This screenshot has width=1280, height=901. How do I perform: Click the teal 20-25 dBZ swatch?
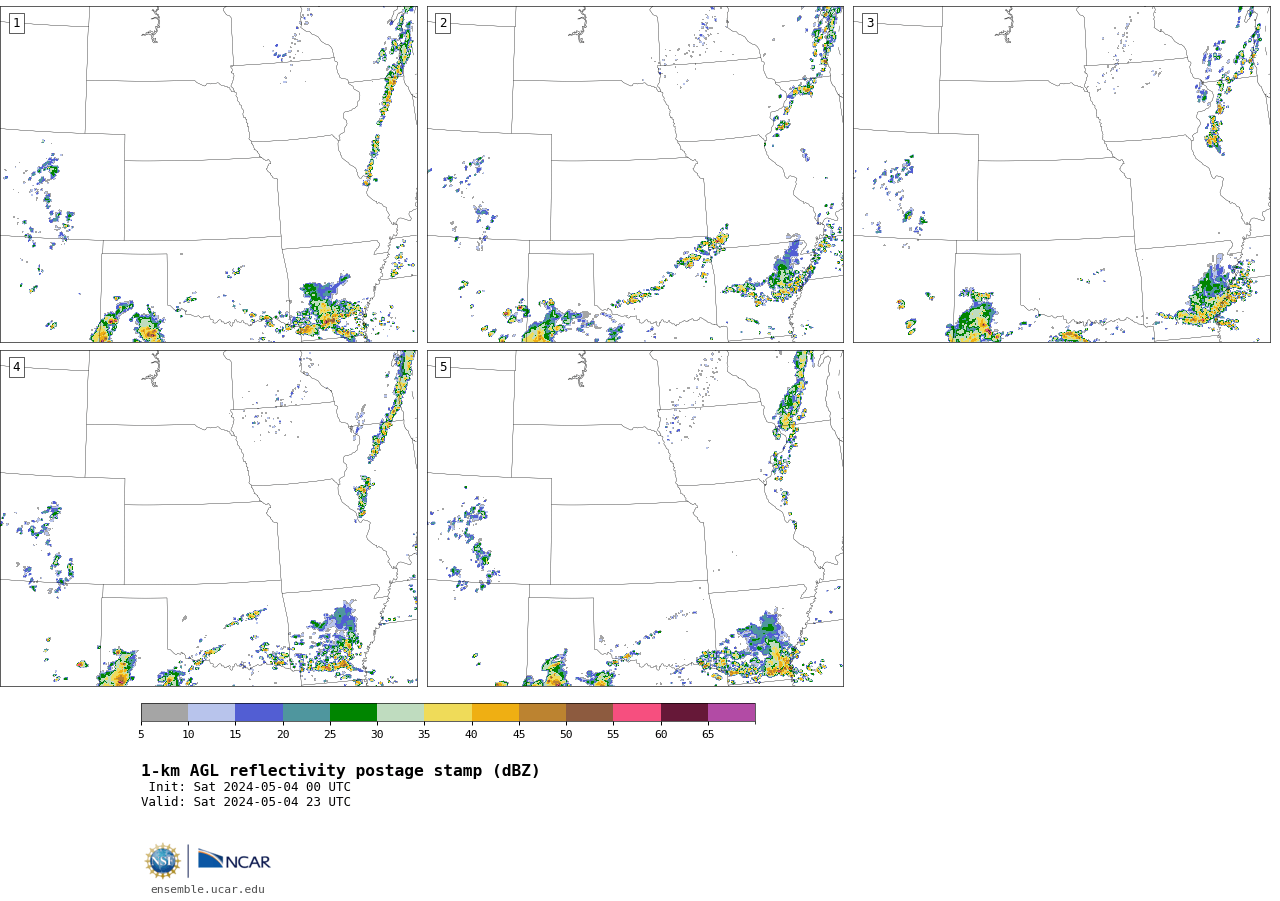point(306,713)
